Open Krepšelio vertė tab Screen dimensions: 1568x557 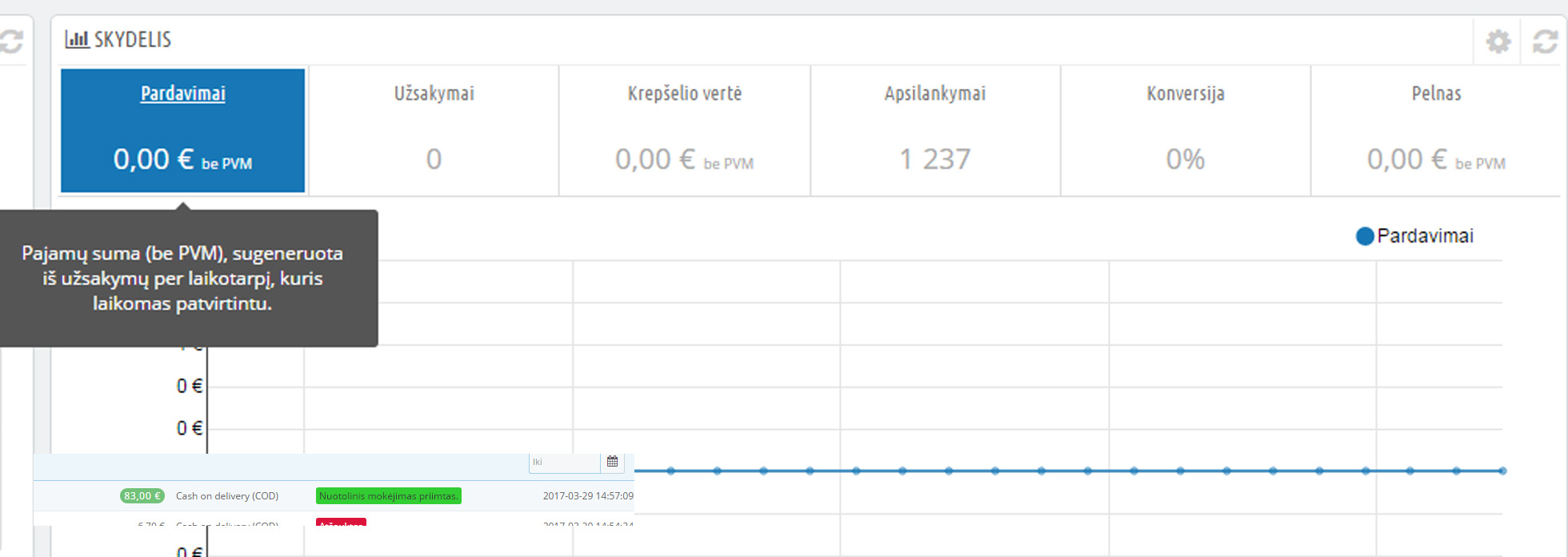[x=685, y=131]
